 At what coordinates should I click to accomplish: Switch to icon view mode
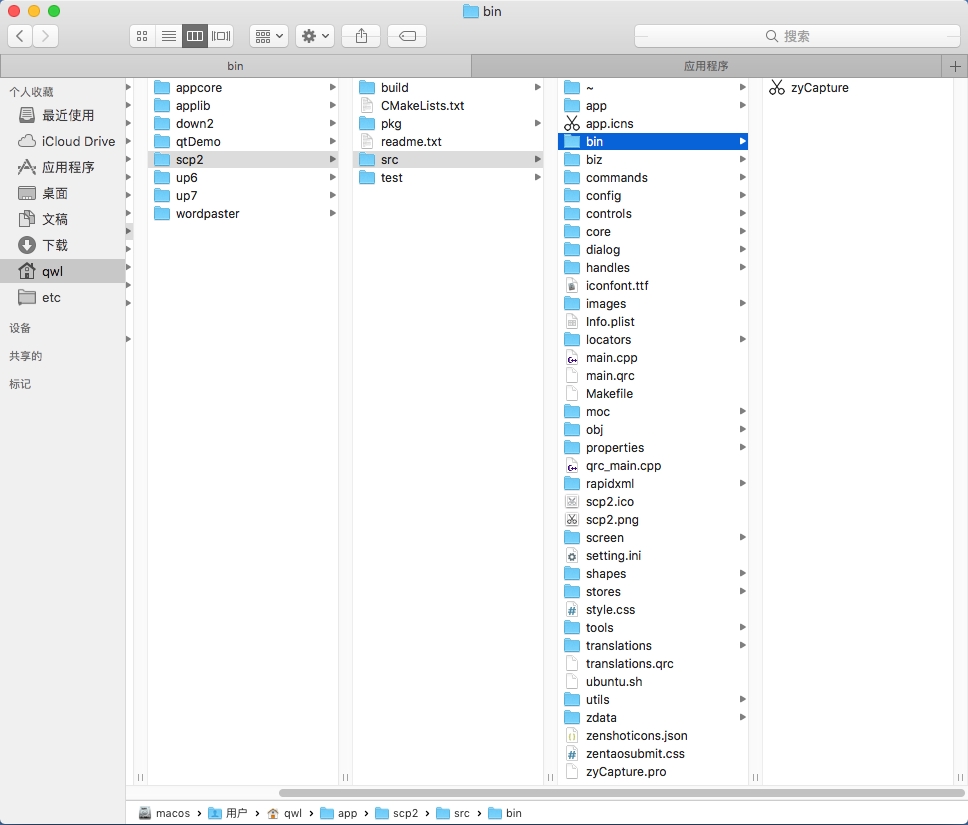pyautogui.click(x=142, y=36)
